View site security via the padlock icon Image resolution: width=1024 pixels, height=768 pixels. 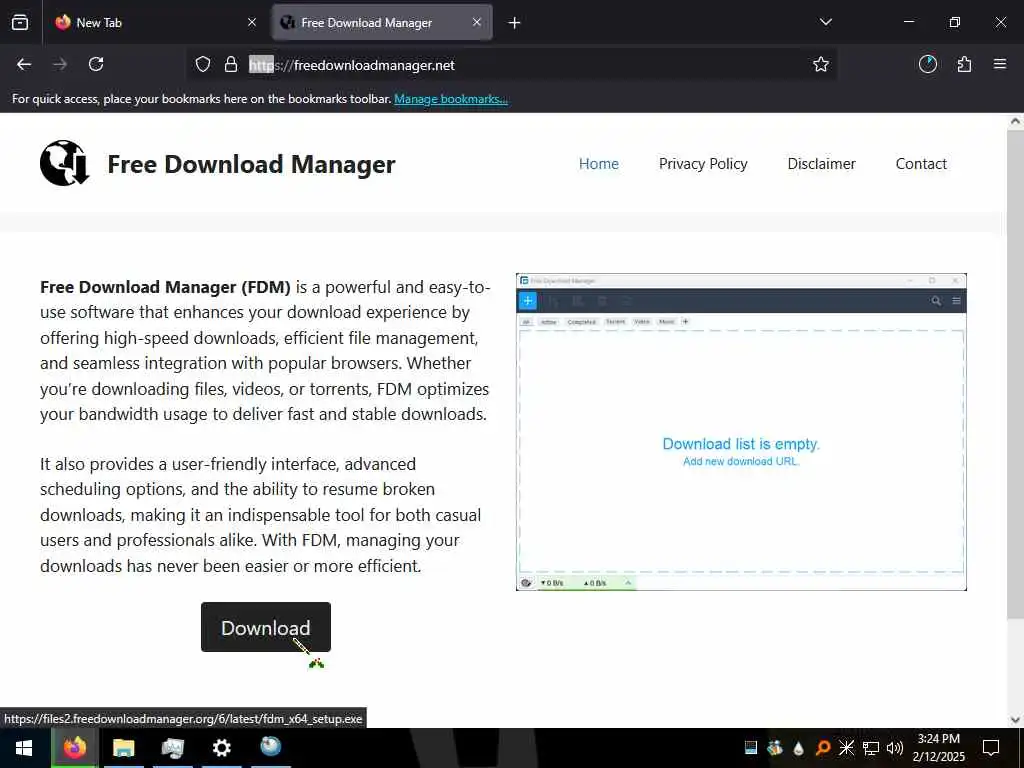click(x=231, y=65)
